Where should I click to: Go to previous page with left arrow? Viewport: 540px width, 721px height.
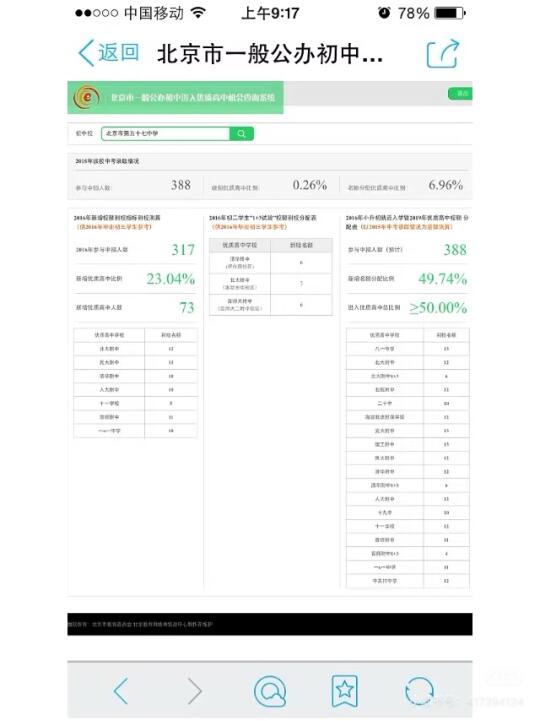pos(121,690)
